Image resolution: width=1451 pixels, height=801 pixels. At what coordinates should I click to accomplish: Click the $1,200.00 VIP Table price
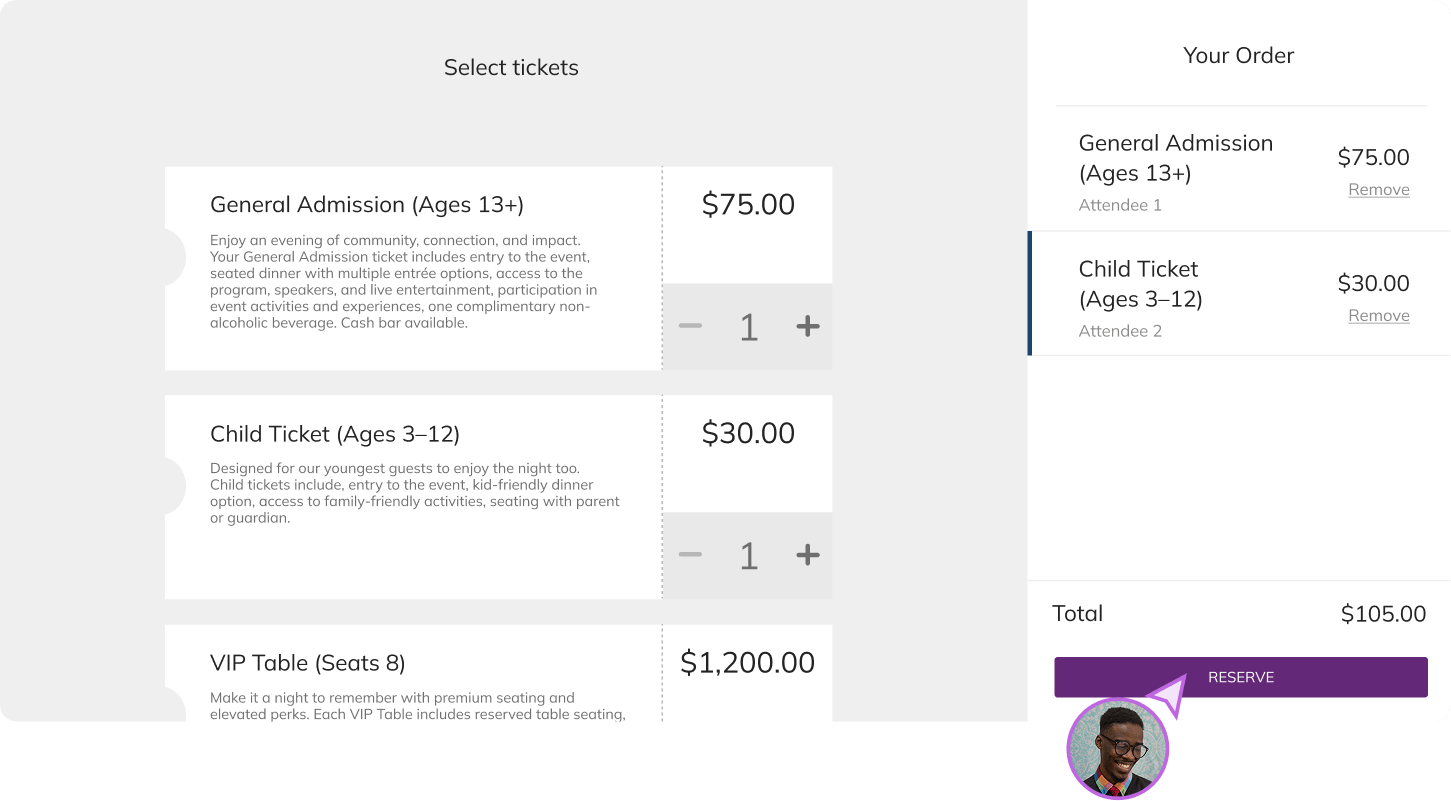click(747, 662)
